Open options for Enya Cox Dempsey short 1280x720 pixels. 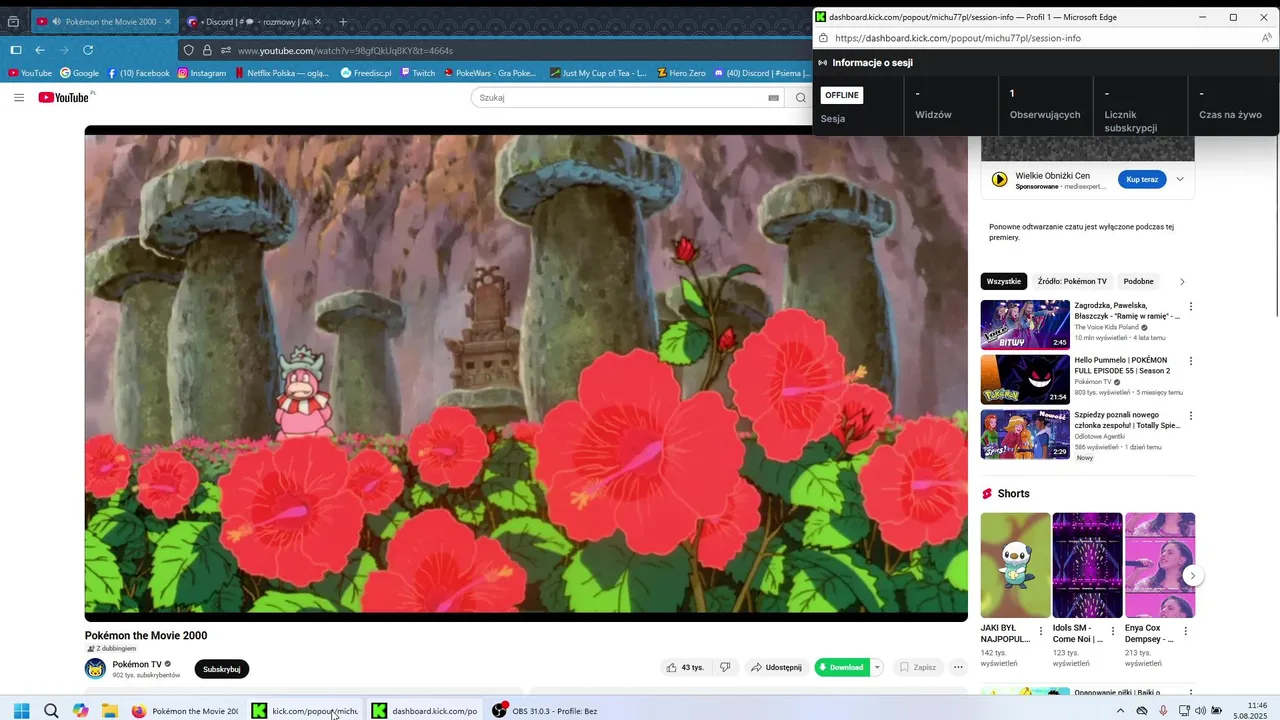coord(1186,631)
